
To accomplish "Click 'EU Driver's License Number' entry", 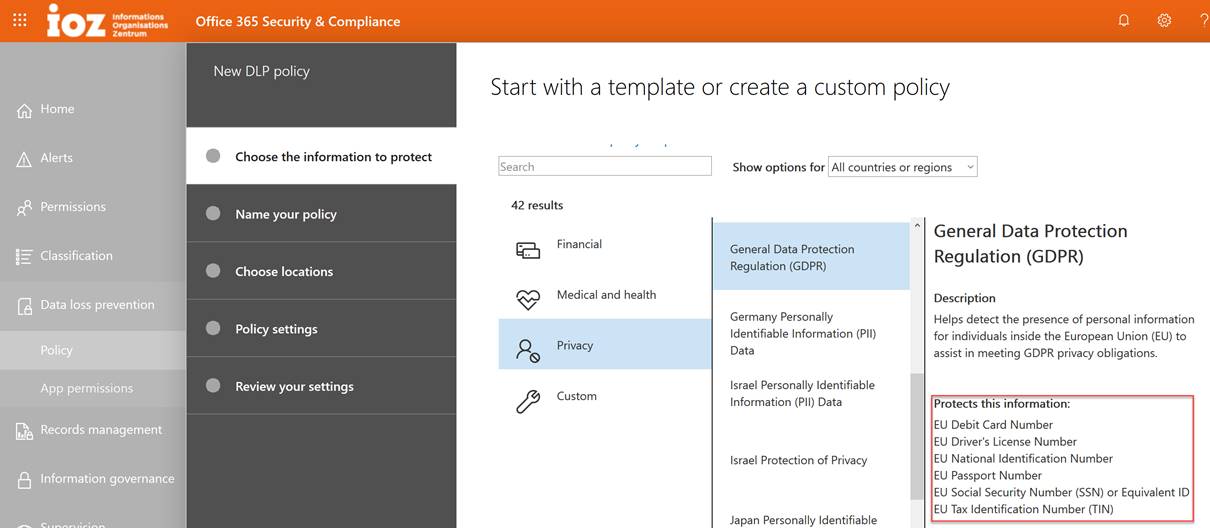I will click(1005, 441).
